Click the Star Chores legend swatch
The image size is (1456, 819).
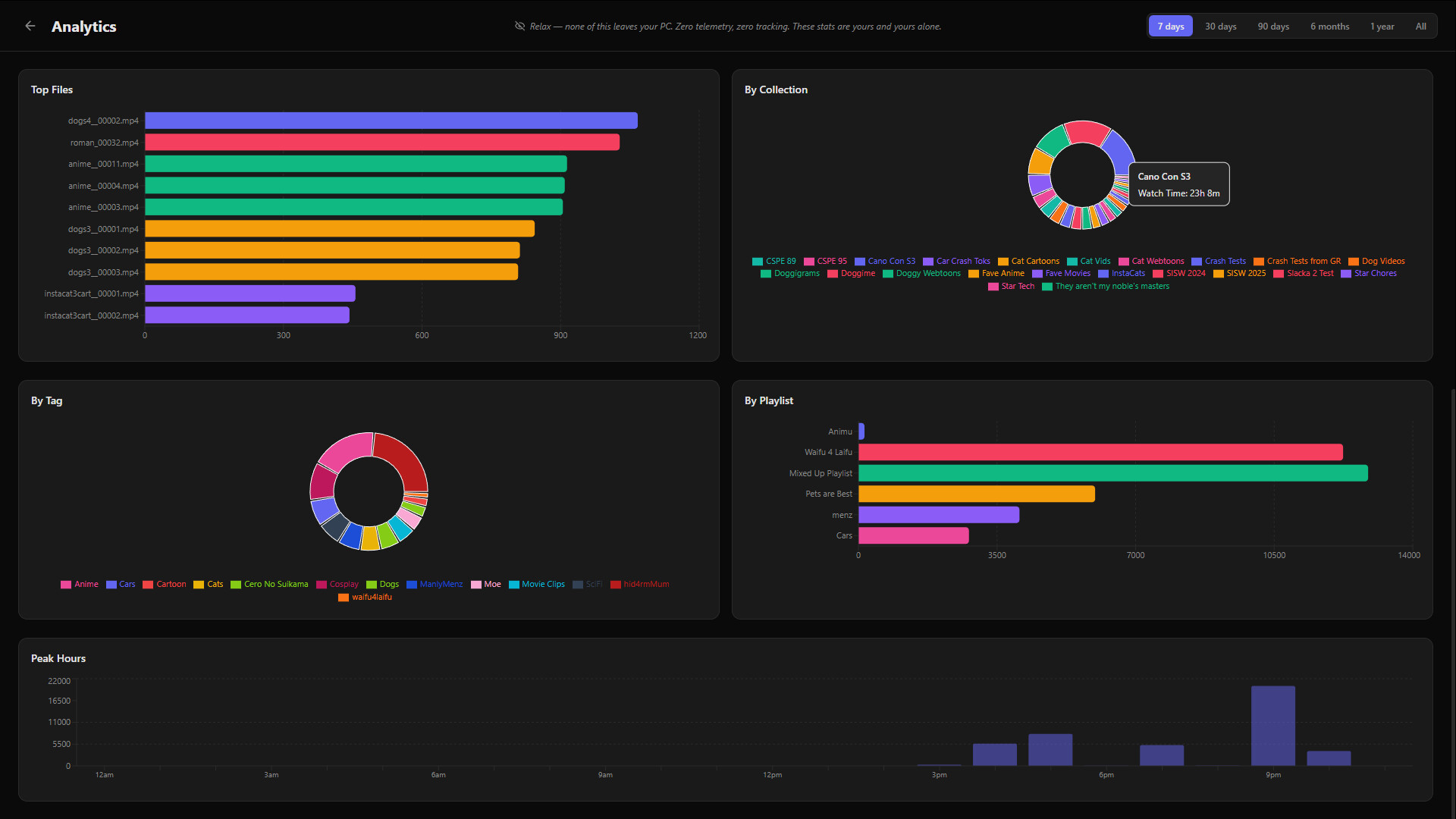1346,274
